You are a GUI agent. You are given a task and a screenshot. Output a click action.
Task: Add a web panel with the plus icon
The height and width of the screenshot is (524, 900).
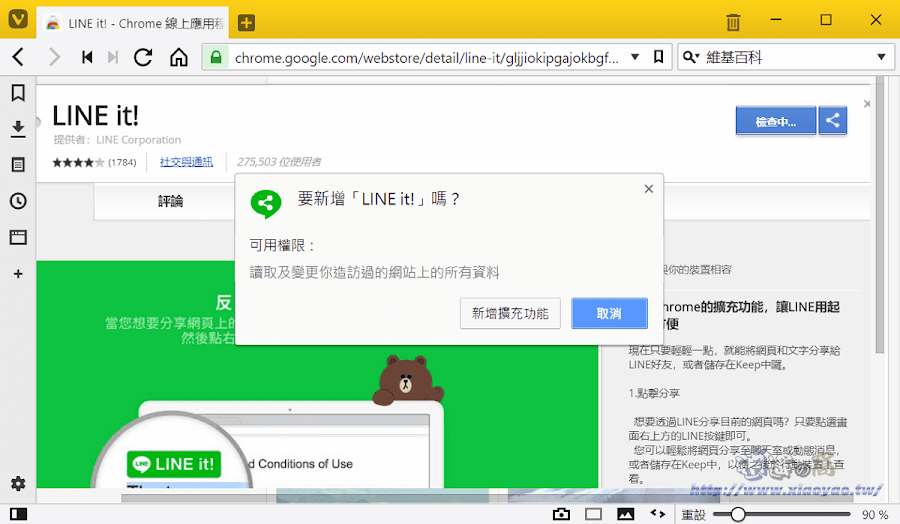pos(18,274)
